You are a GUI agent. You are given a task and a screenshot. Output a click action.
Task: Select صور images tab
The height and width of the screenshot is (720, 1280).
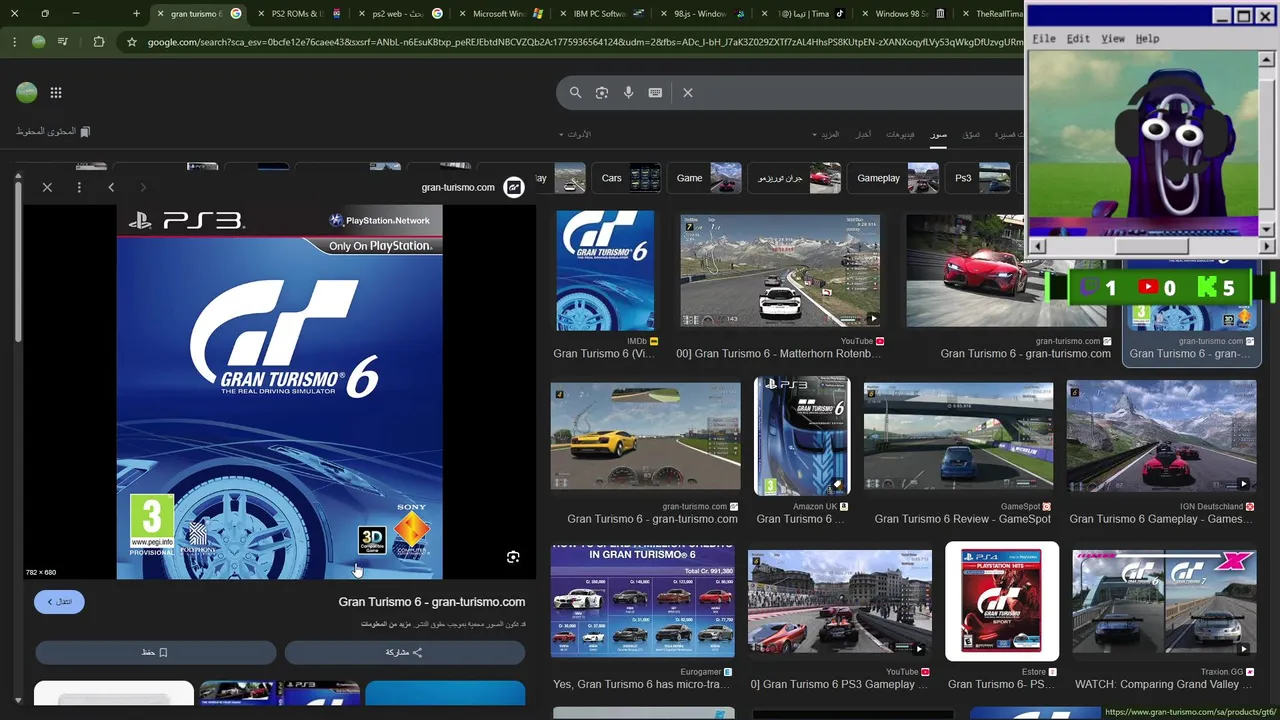coord(938,134)
